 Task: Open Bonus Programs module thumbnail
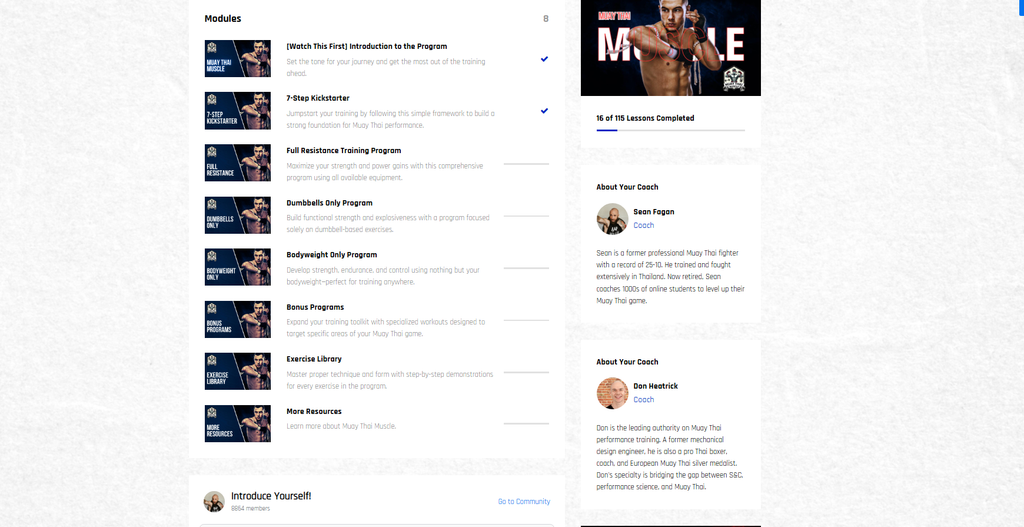pyautogui.click(x=238, y=319)
